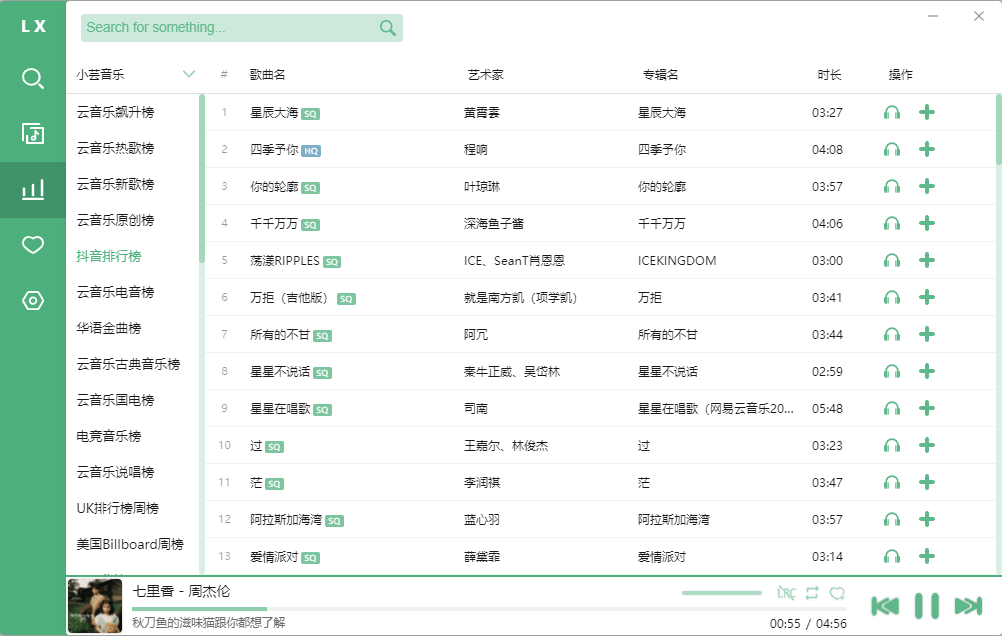Screen dimensions: 1002x636
Task: Play 星辰大海 with its headphone icon
Action: tap(891, 112)
